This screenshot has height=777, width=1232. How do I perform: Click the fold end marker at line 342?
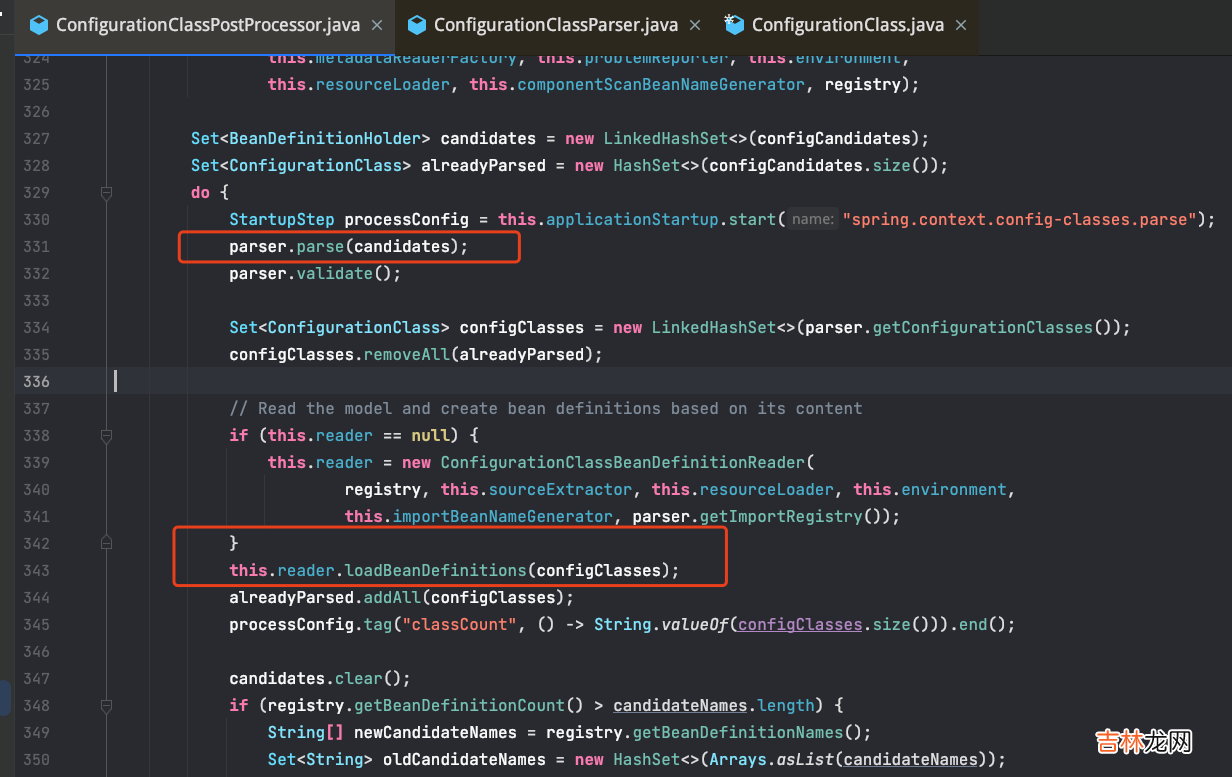106,543
